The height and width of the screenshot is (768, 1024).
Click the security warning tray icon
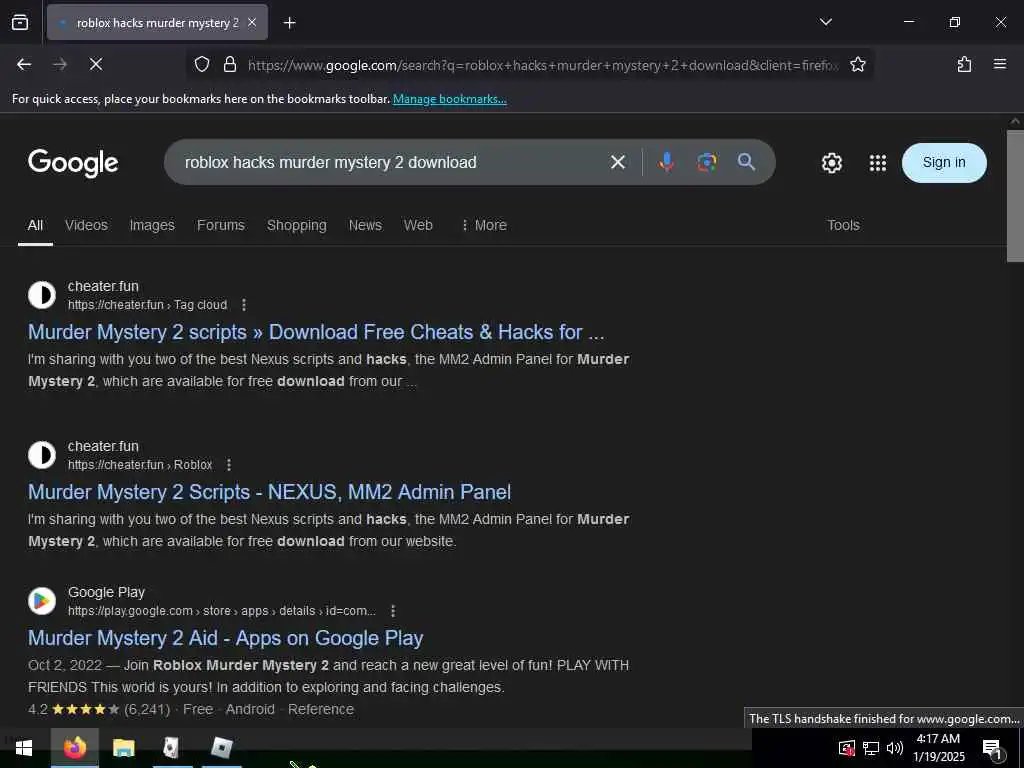(847, 748)
